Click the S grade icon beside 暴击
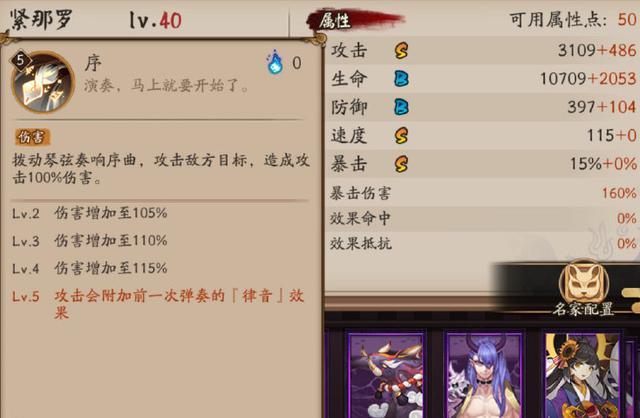640x418 pixels. pyautogui.click(x=401, y=164)
